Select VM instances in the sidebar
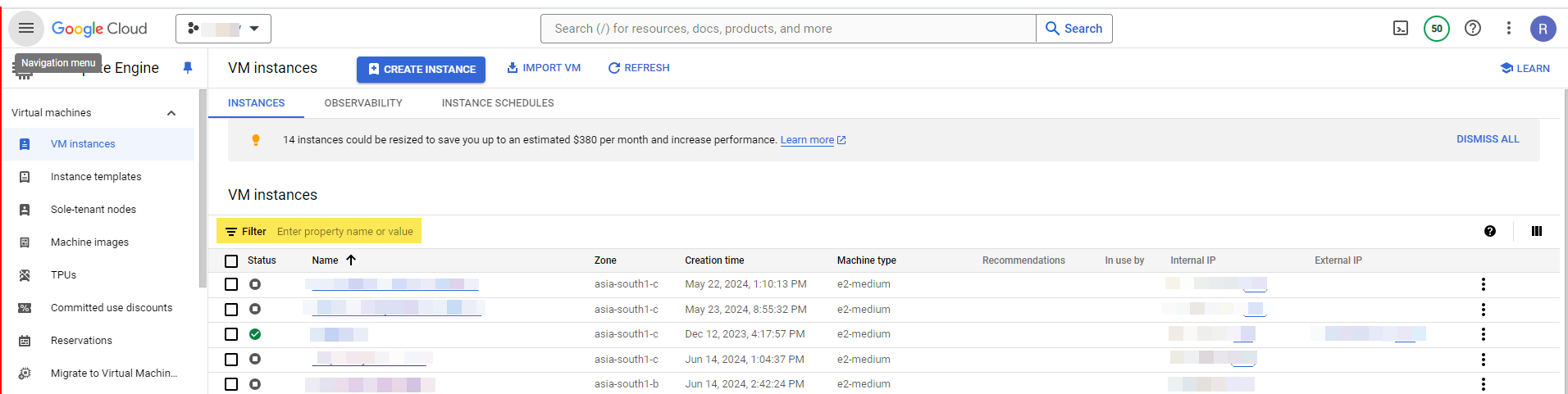 [98, 144]
